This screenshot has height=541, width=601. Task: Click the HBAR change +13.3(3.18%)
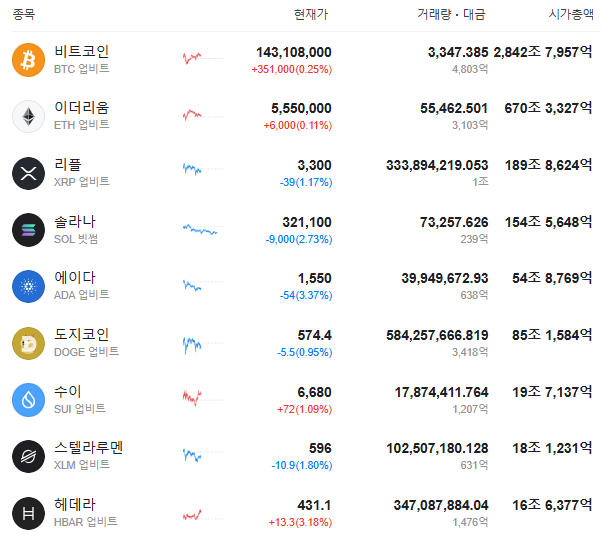coord(300,522)
